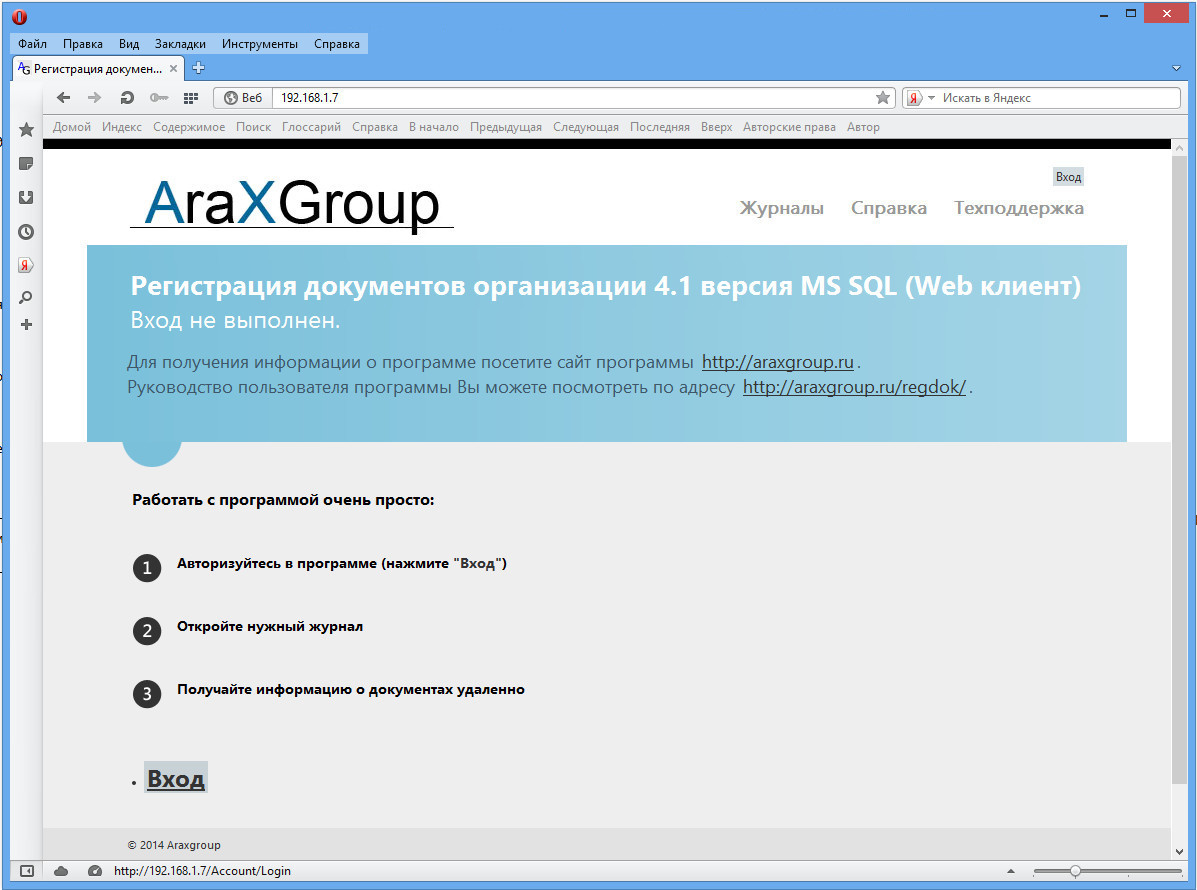
Task: Click the vertical scrollbar thumb
Action: [x=1179, y=471]
